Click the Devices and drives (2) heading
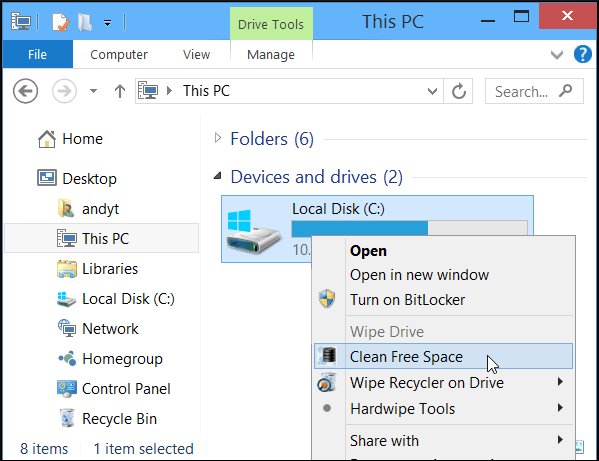Screen dimensions: 599x461 point(317,177)
